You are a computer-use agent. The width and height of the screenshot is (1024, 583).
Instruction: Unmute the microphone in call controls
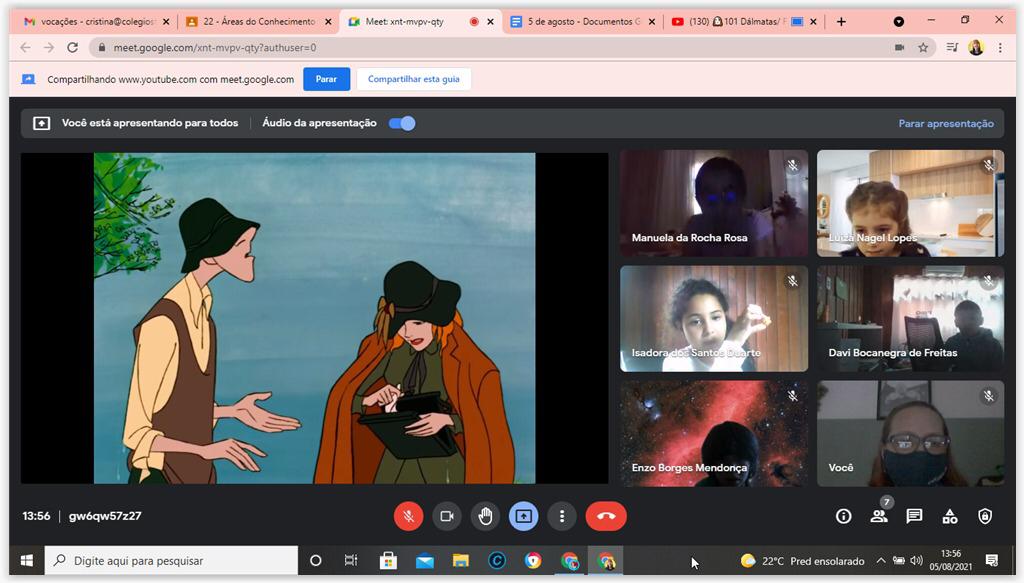coord(408,516)
